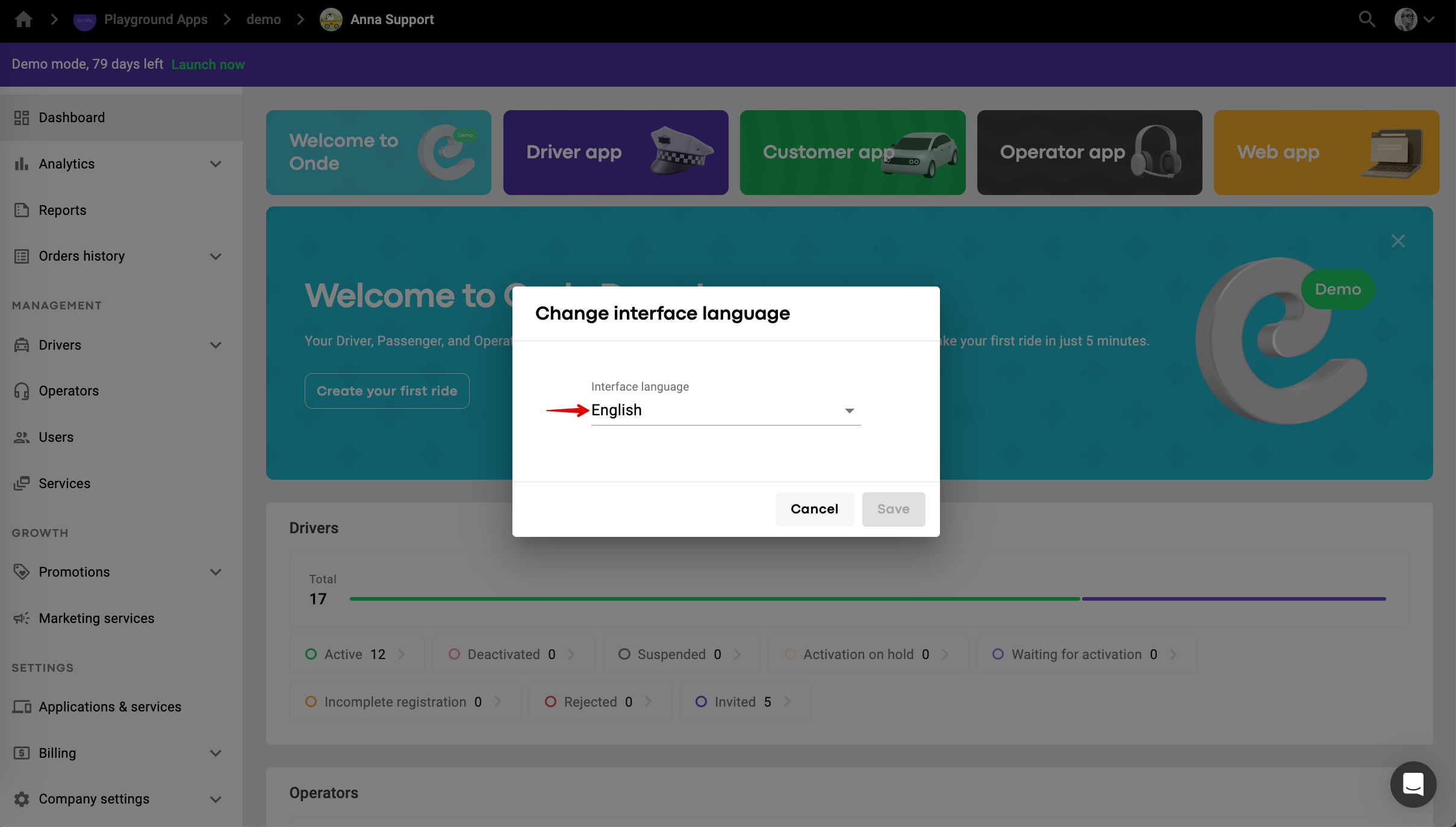Open the Driver app card
Screen dimensions: 1456x827
[x=615, y=152]
